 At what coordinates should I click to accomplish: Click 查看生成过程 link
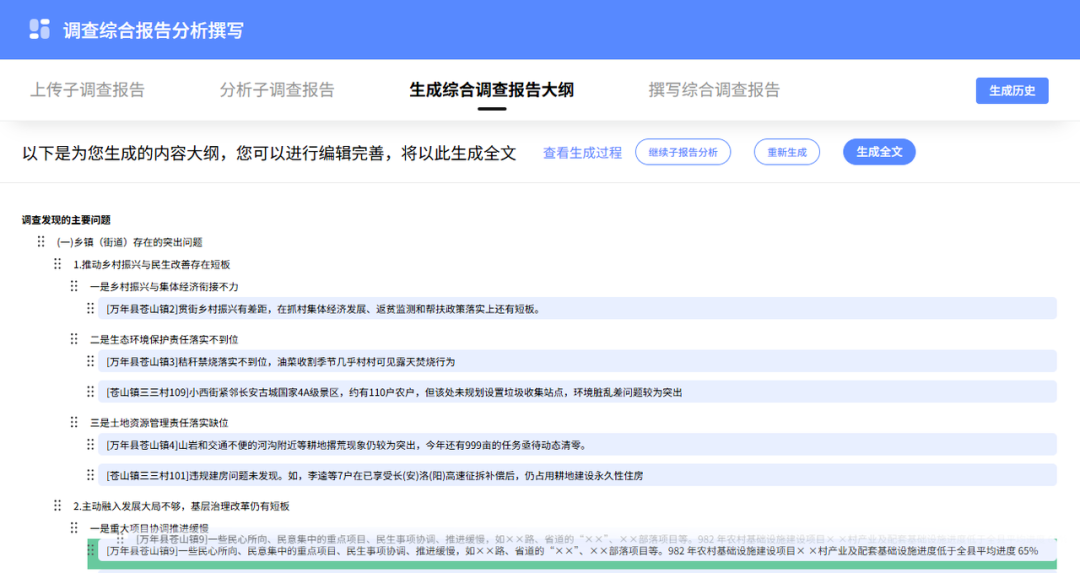[582, 153]
